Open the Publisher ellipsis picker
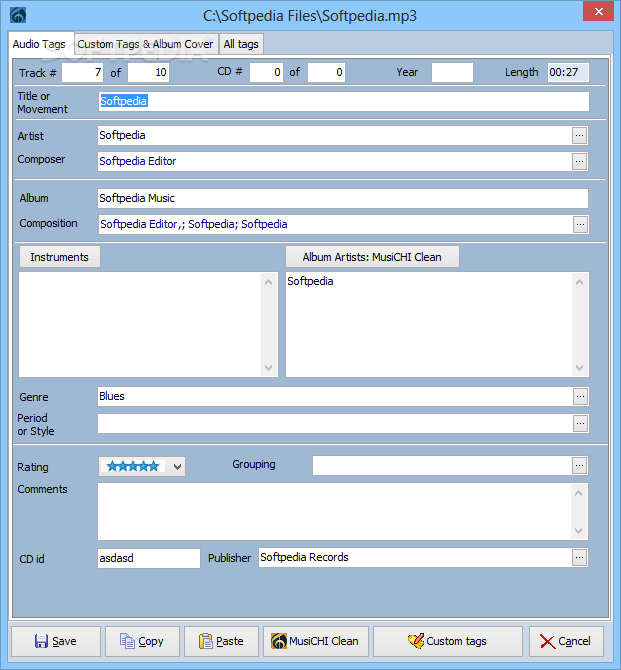 click(579, 557)
